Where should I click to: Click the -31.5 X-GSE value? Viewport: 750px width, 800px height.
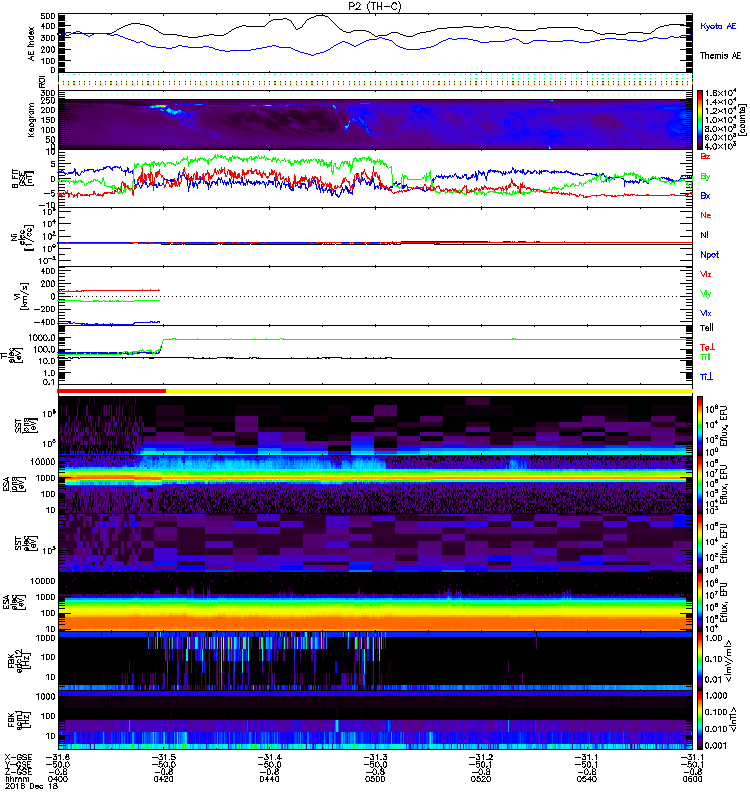click(x=163, y=757)
